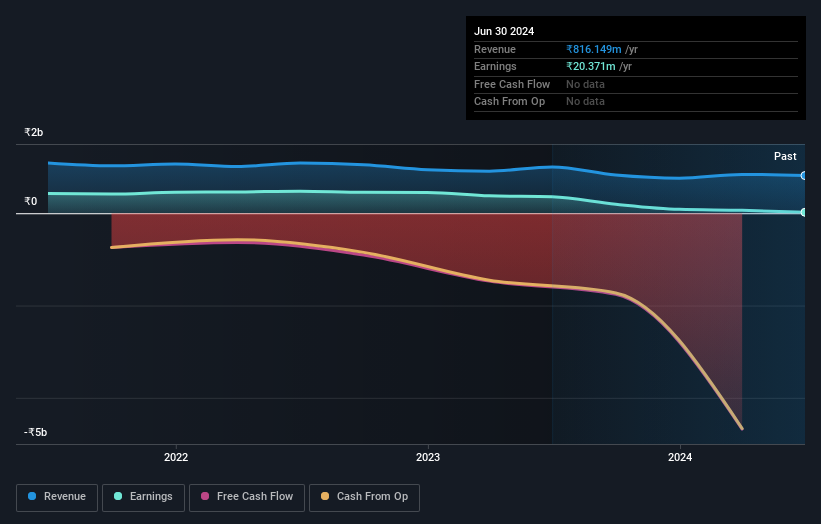Click the Free Cash Flow No data value
821x524 pixels.
click(x=585, y=84)
